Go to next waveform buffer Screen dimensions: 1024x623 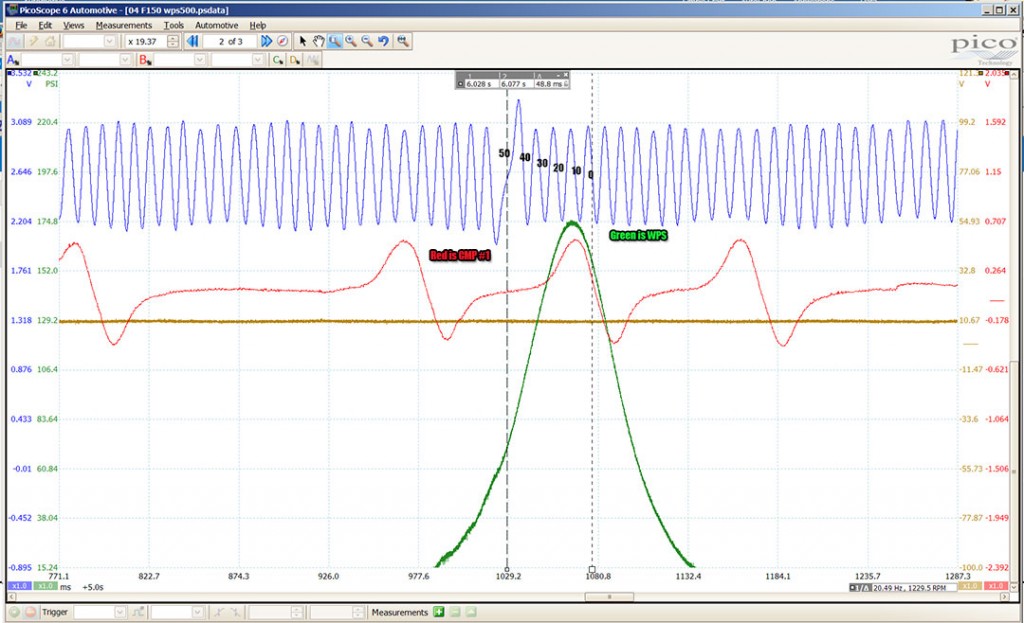pyautogui.click(x=266, y=41)
